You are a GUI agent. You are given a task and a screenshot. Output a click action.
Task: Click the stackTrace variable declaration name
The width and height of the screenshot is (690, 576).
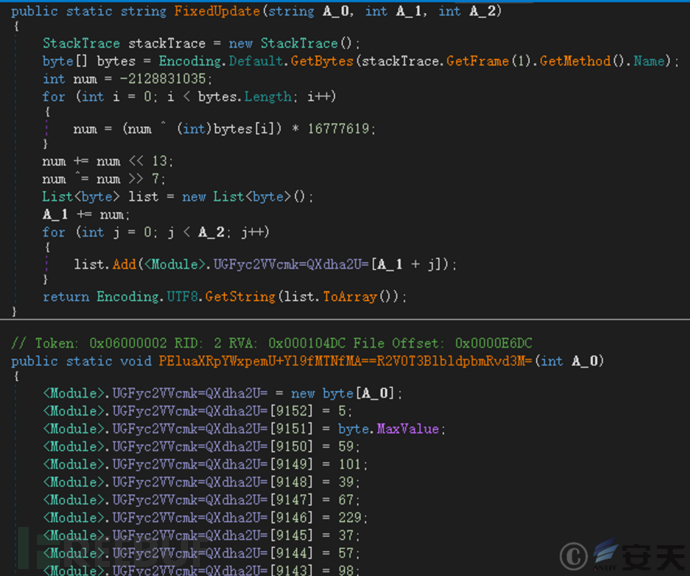[x=167, y=43]
